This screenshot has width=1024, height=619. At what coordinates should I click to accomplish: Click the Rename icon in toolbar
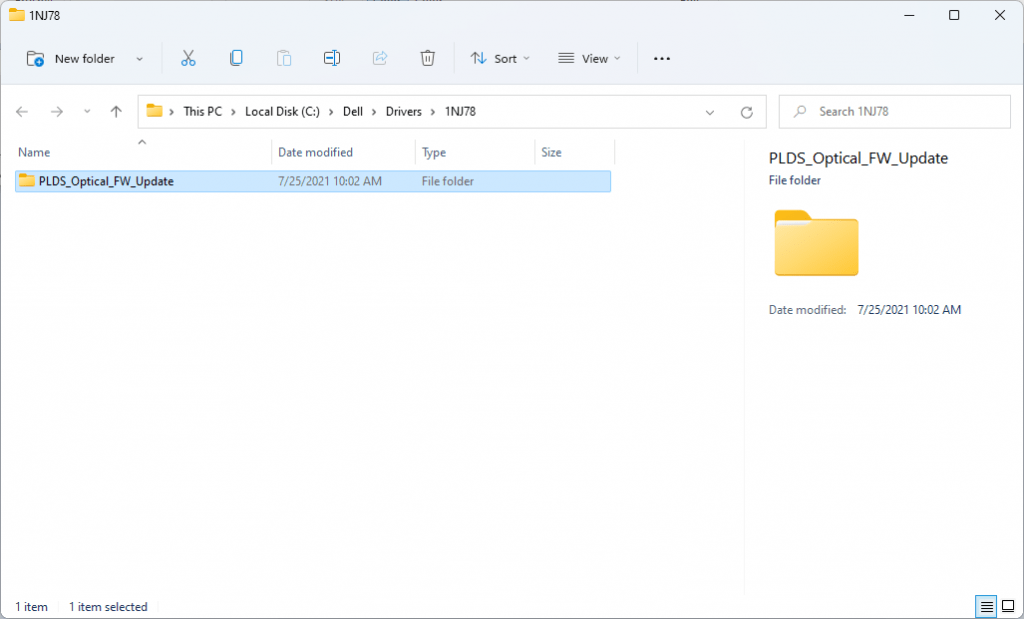click(332, 59)
